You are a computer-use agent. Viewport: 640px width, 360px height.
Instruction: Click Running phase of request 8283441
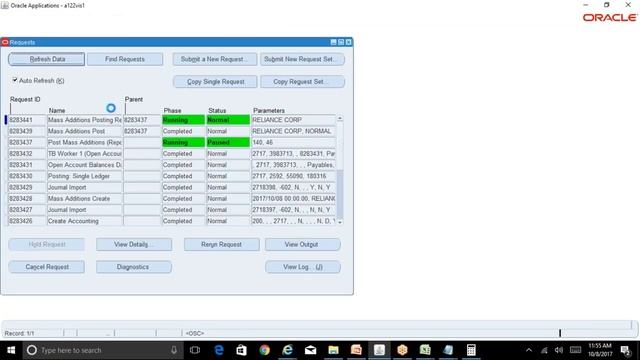pyautogui.click(x=183, y=120)
